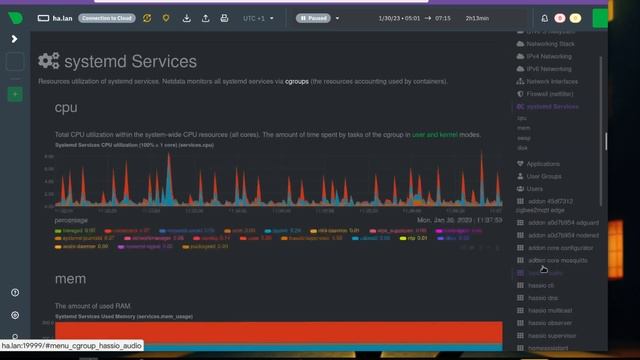Open hassio cli menu item
Screen dimensions: 640x360
pyautogui.click(x=535, y=285)
